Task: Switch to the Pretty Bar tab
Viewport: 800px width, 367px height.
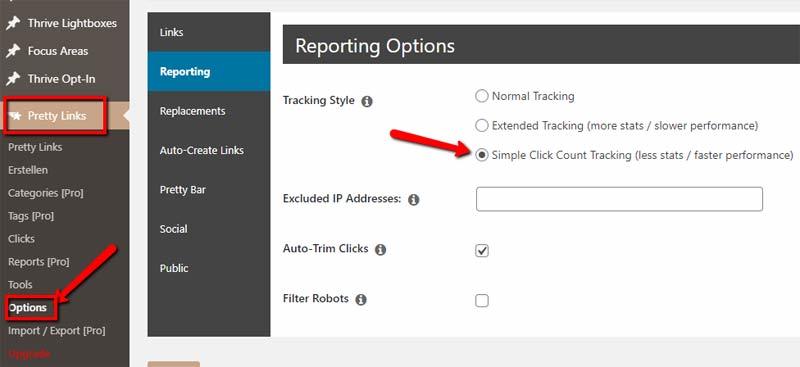Action: click(x=209, y=189)
